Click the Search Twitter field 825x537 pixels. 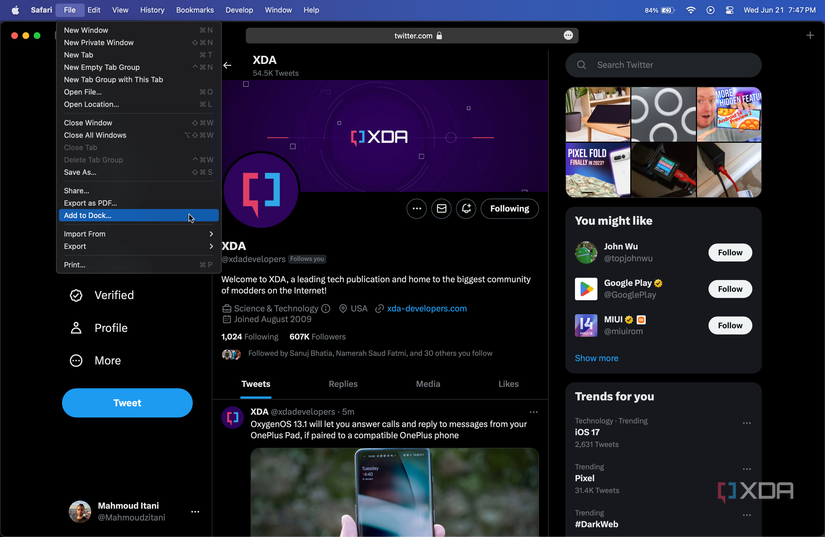click(x=663, y=65)
